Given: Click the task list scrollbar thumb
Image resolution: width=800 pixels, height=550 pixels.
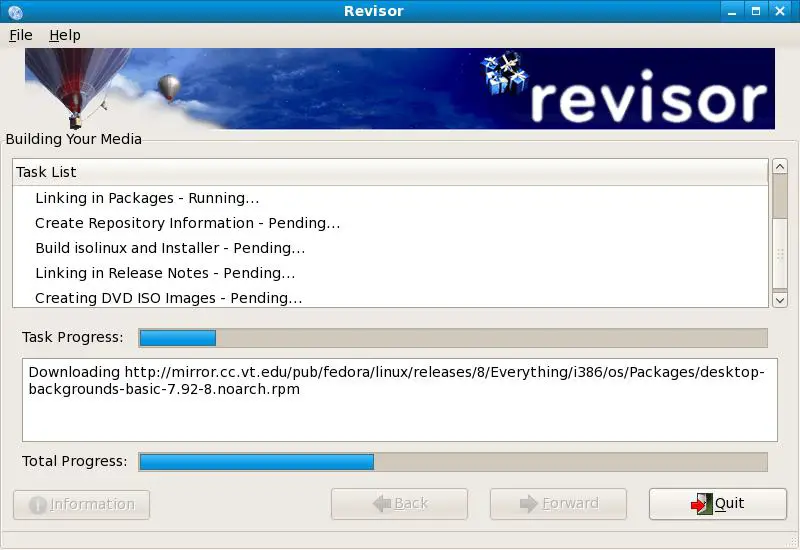Looking at the screenshot, I should tap(780, 198).
